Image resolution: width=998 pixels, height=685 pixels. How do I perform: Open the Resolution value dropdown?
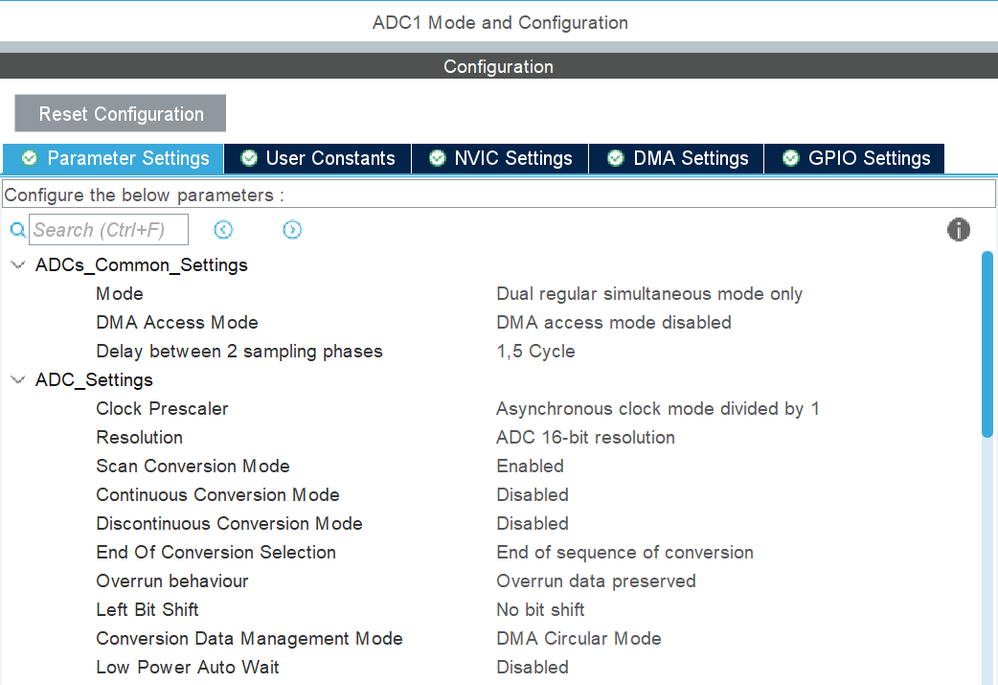click(x=585, y=437)
